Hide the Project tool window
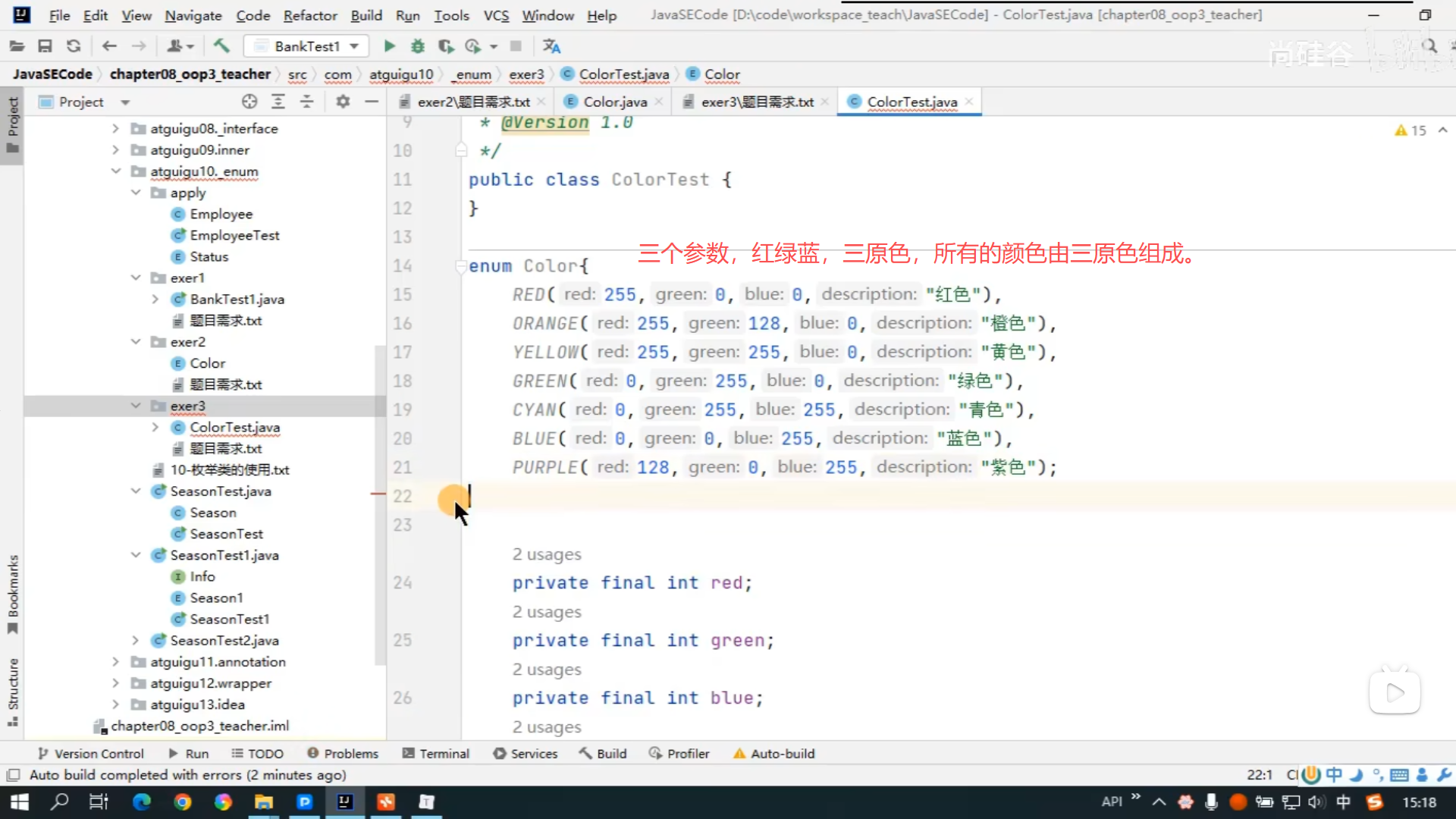The height and width of the screenshot is (819, 1456). tap(372, 102)
